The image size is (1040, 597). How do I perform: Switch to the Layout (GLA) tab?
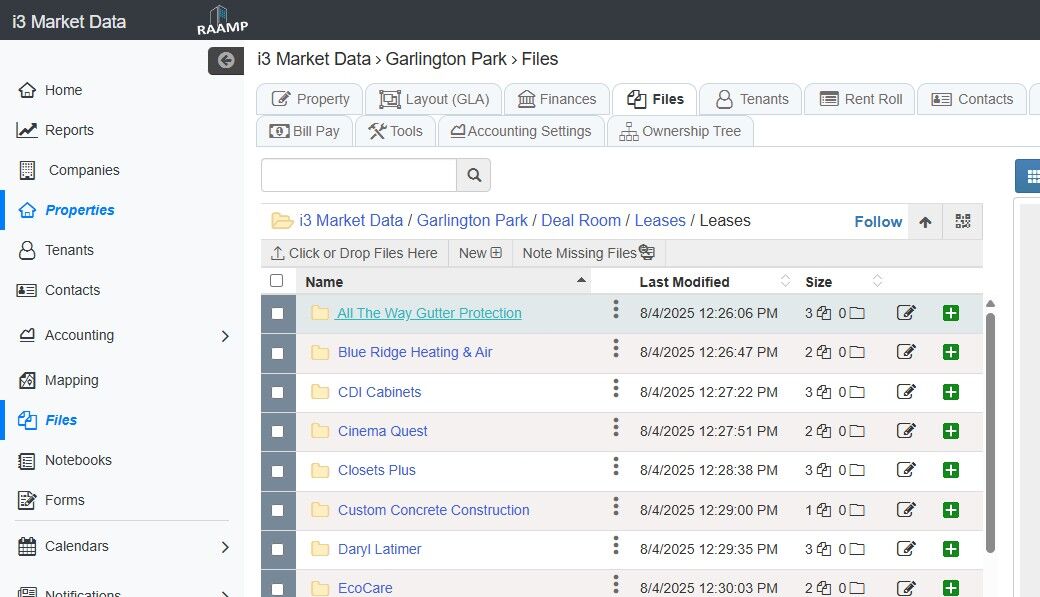click(x=434, y=100)
